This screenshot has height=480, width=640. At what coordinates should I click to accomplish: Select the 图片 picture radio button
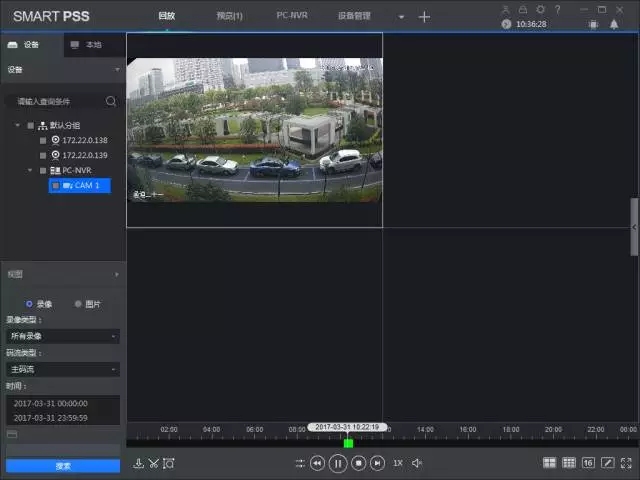pos(78,304)
